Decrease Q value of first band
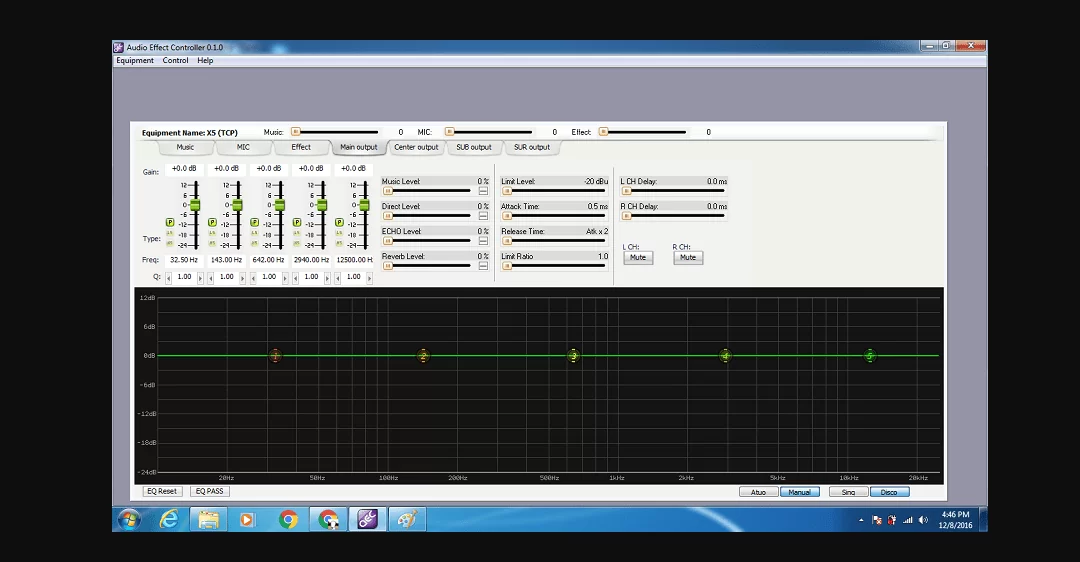This screenshot has width=1080, height=562. coord(168,277)
